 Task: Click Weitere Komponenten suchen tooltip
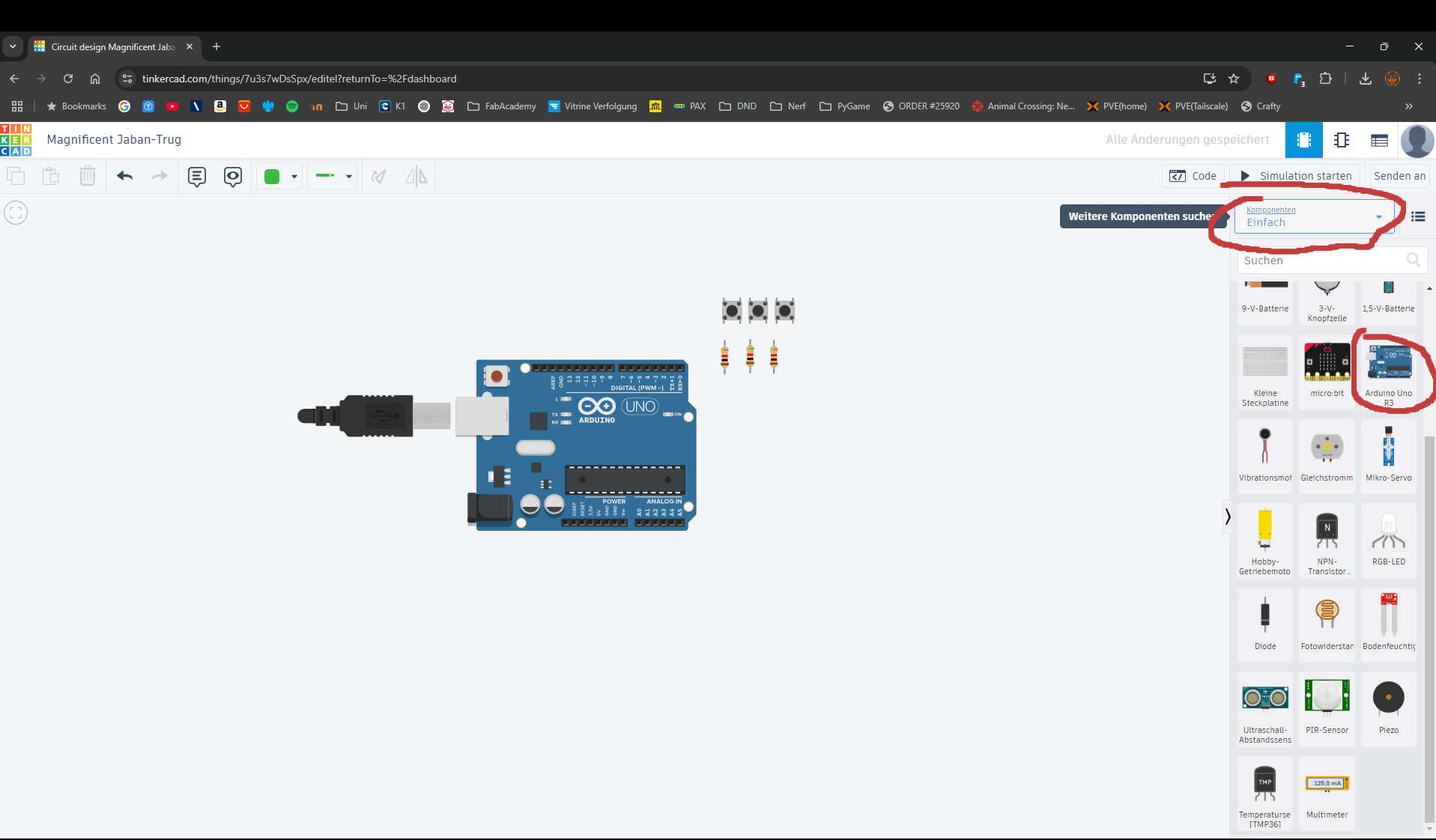click(1144, 216)
